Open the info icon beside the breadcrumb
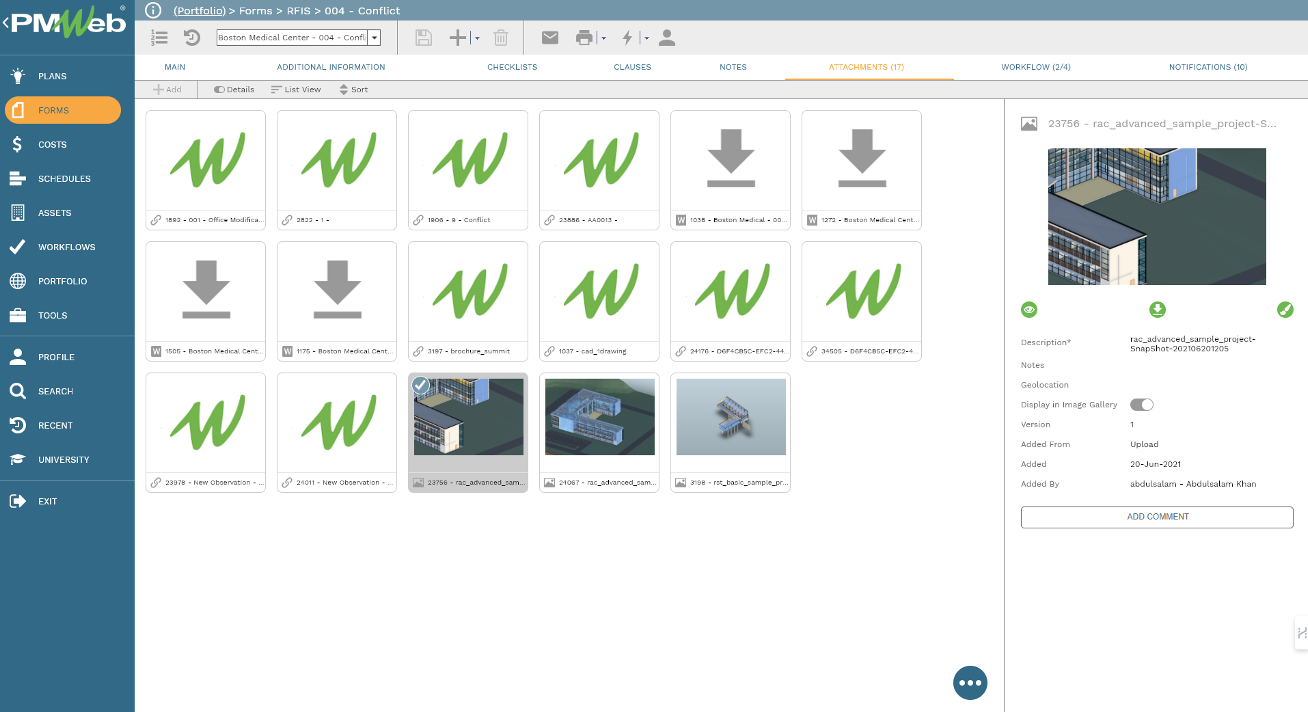This screenshot has height=712, width=1308. coord(152,10)
